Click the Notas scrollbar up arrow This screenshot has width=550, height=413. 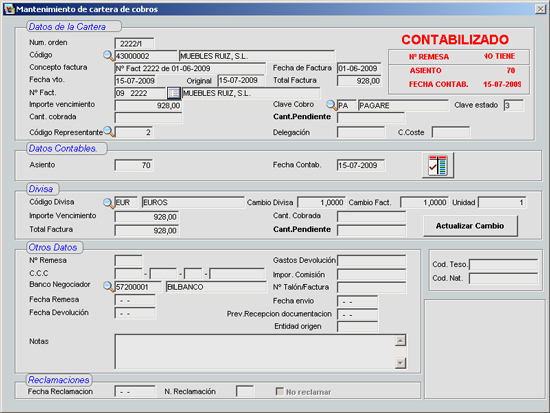click(401, 340)
